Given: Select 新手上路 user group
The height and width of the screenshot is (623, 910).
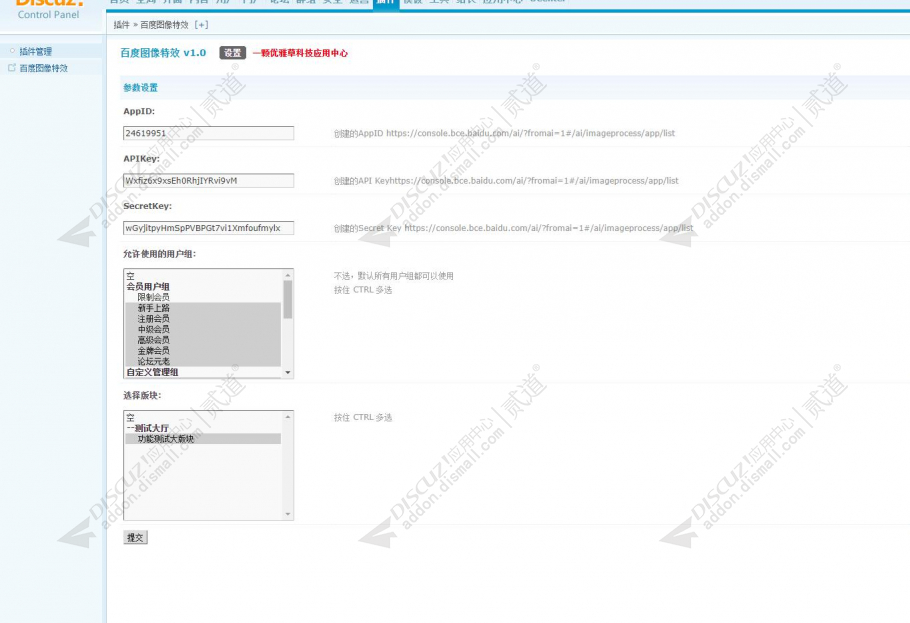Looking at the screenshot, I should (x=203, y=308).
